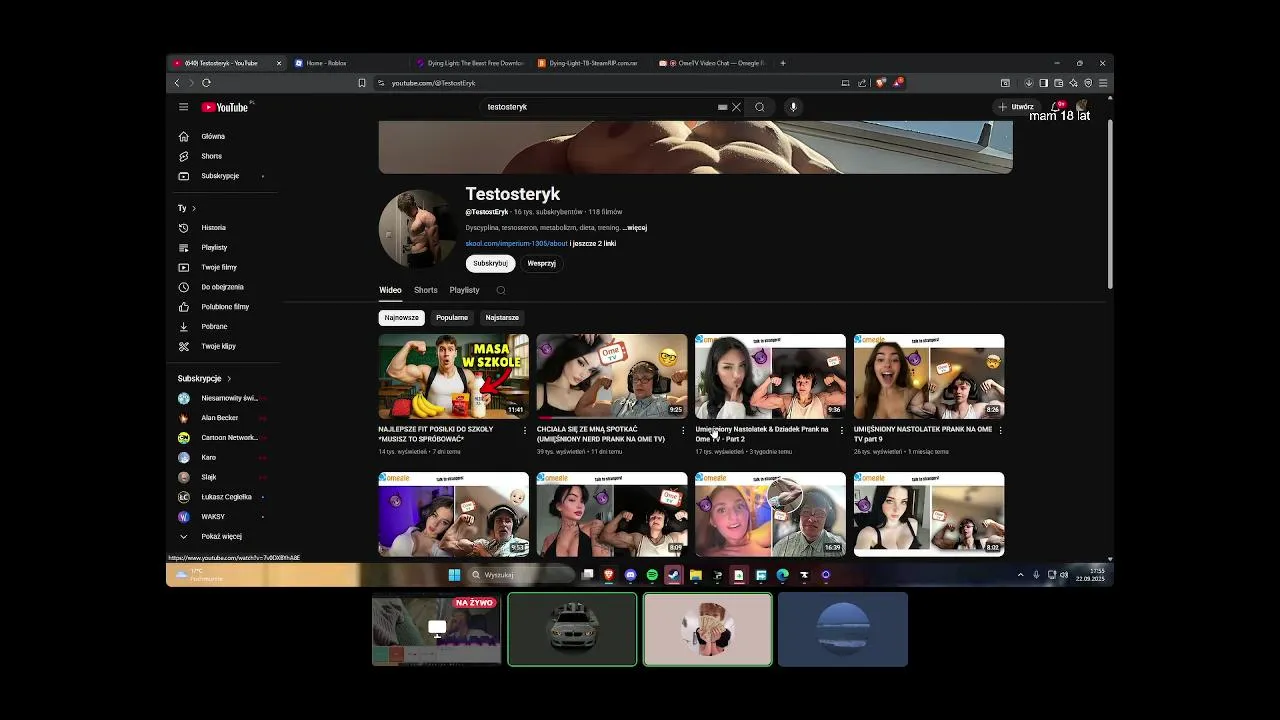This screenshot has width=1280, height=720.
Task: Click the Windows Start button
Action: point(454,575)
